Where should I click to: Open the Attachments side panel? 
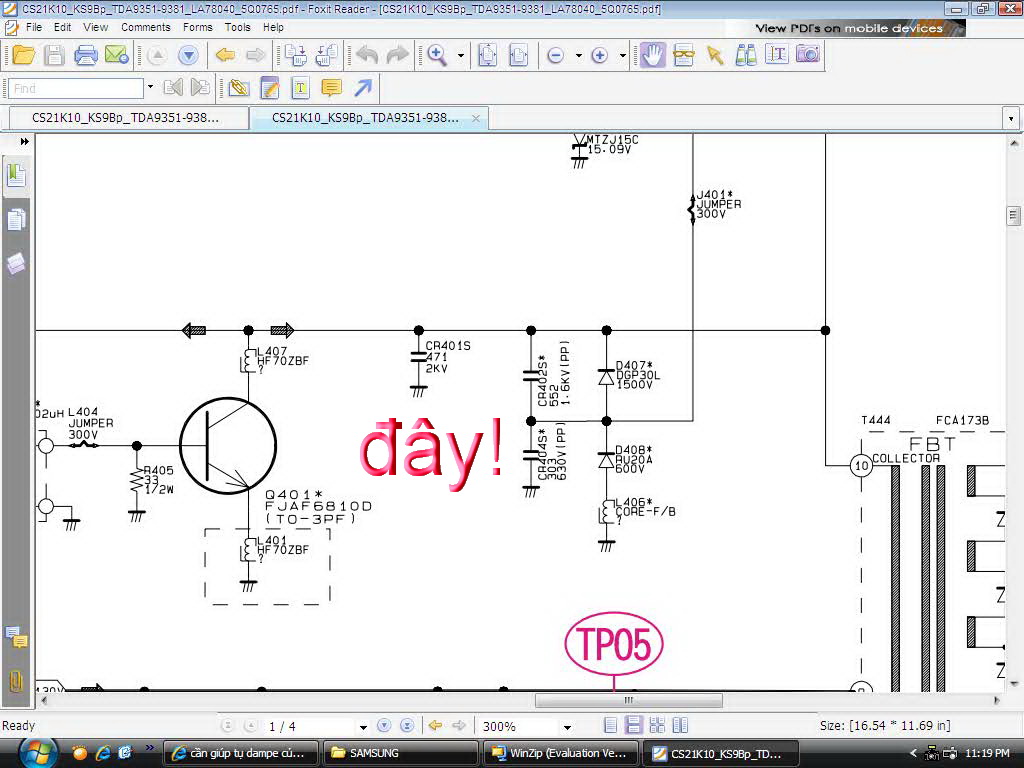click(16, 682)
